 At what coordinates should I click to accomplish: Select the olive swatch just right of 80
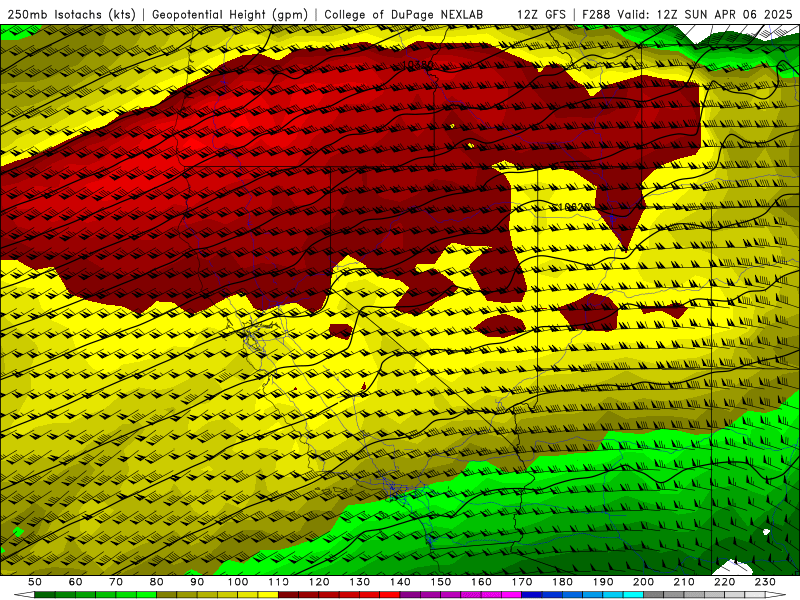tap(166, 595)
